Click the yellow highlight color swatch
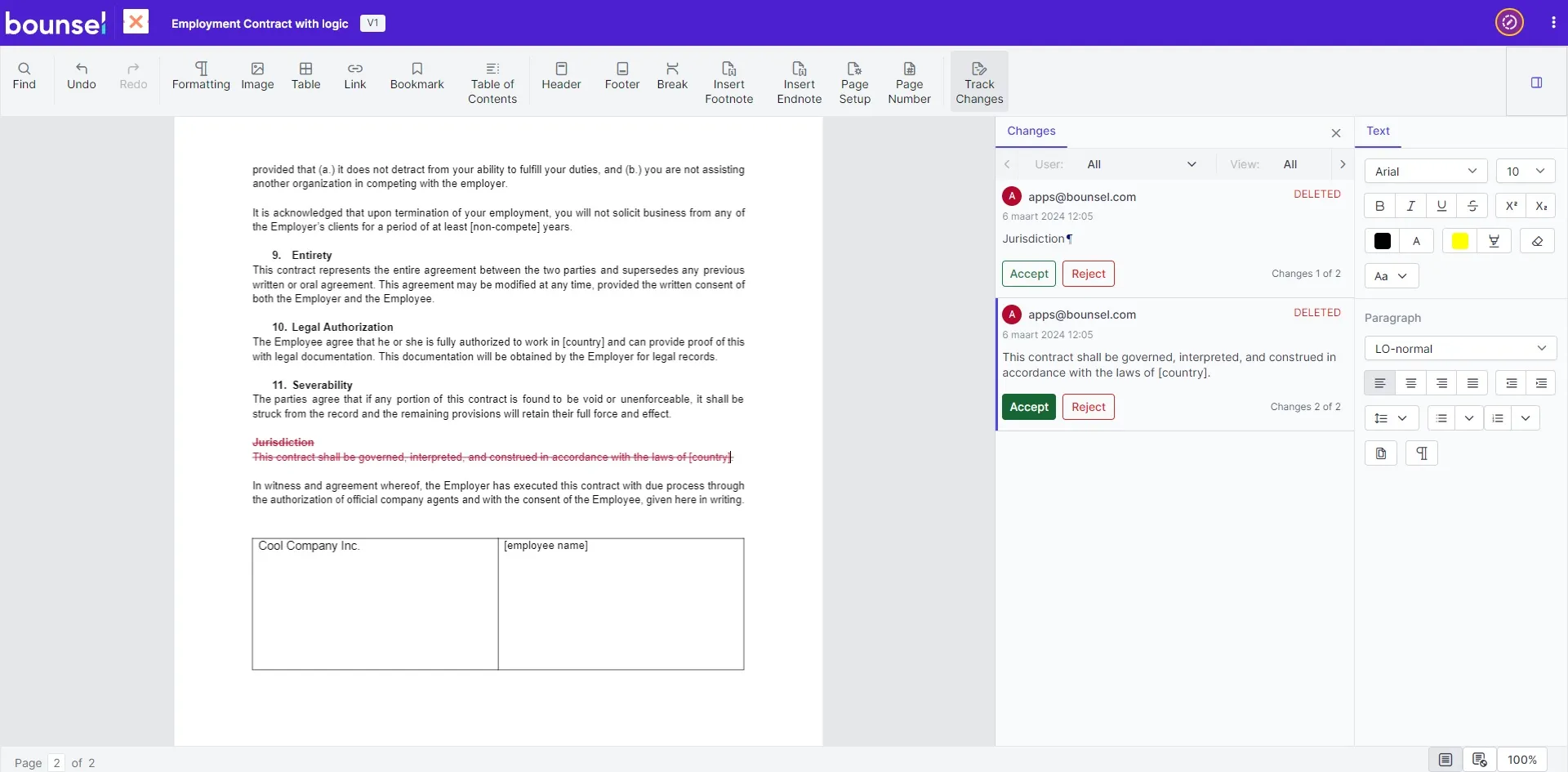1568x772 pixels. 1459,241
